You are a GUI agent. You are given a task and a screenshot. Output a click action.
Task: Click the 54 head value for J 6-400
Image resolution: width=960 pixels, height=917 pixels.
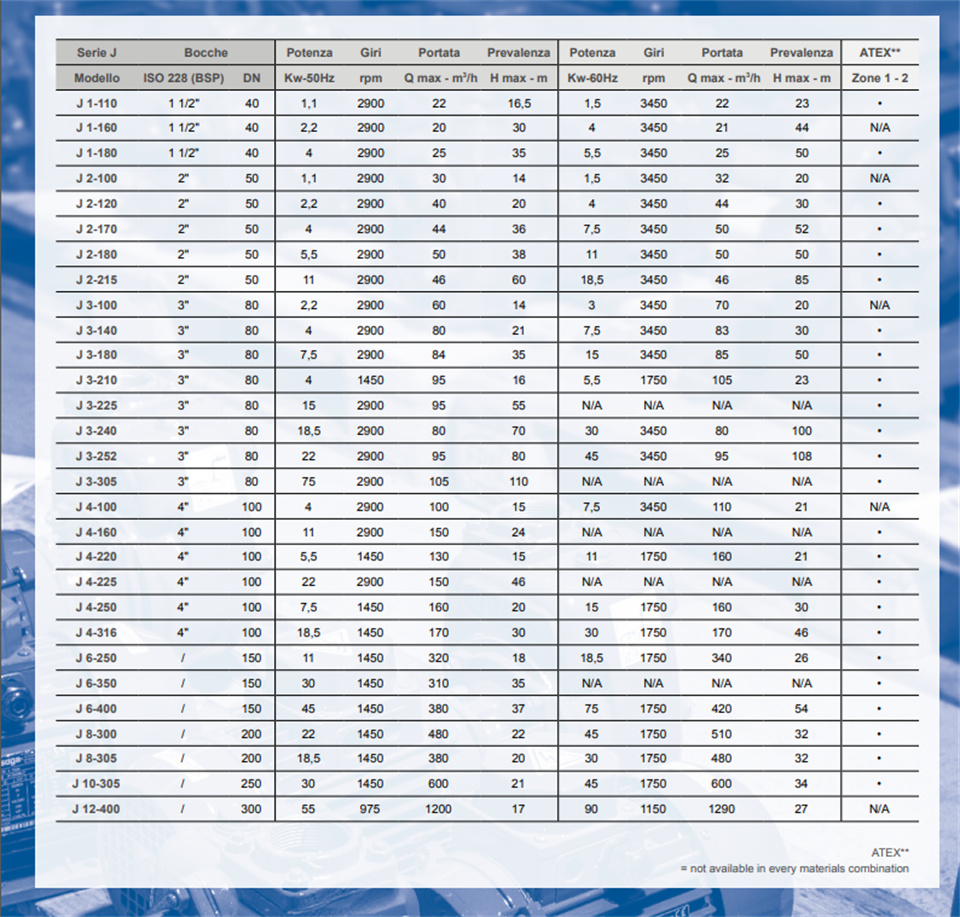(x=801, y=709)
